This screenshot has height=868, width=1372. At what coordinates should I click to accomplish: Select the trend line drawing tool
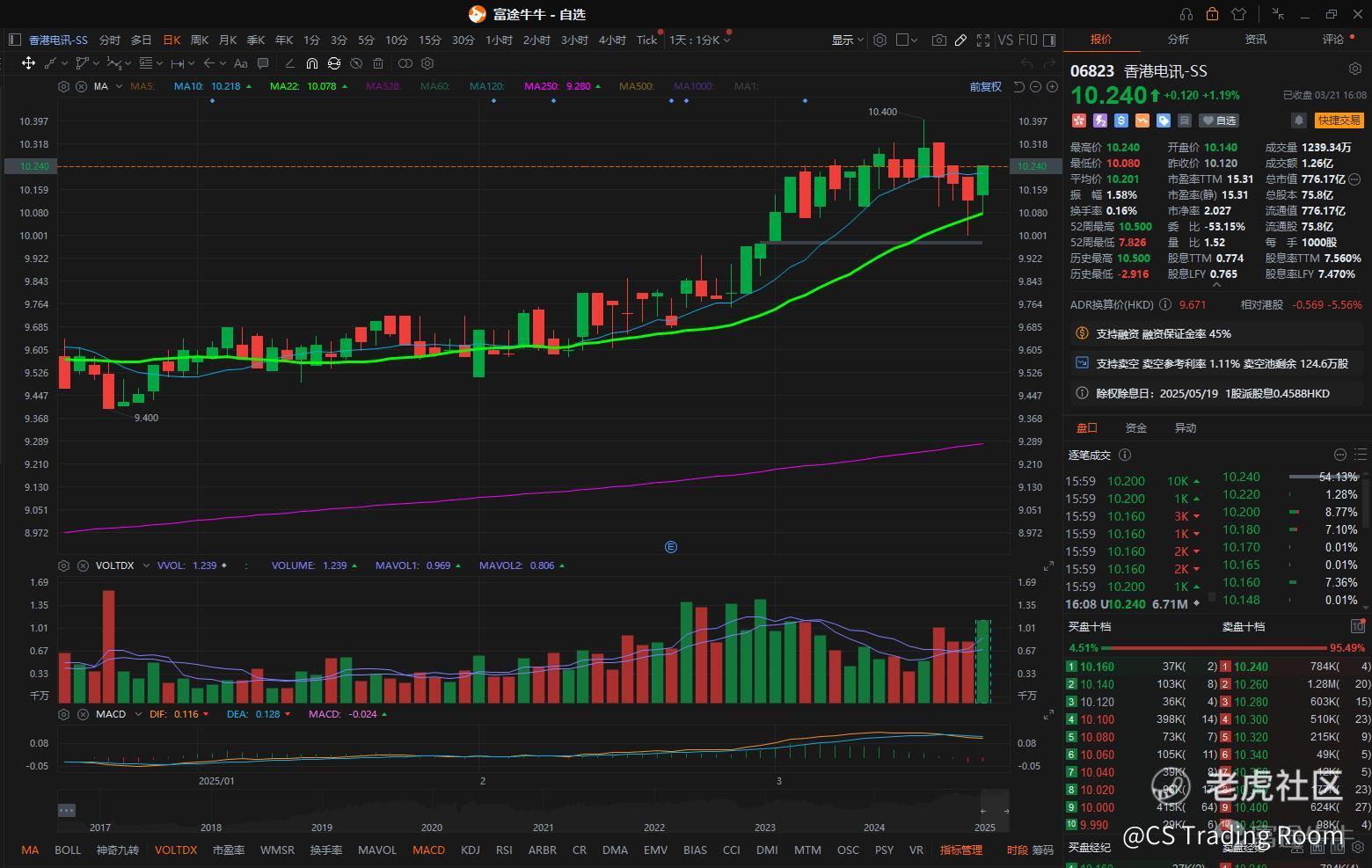[50, 63]
